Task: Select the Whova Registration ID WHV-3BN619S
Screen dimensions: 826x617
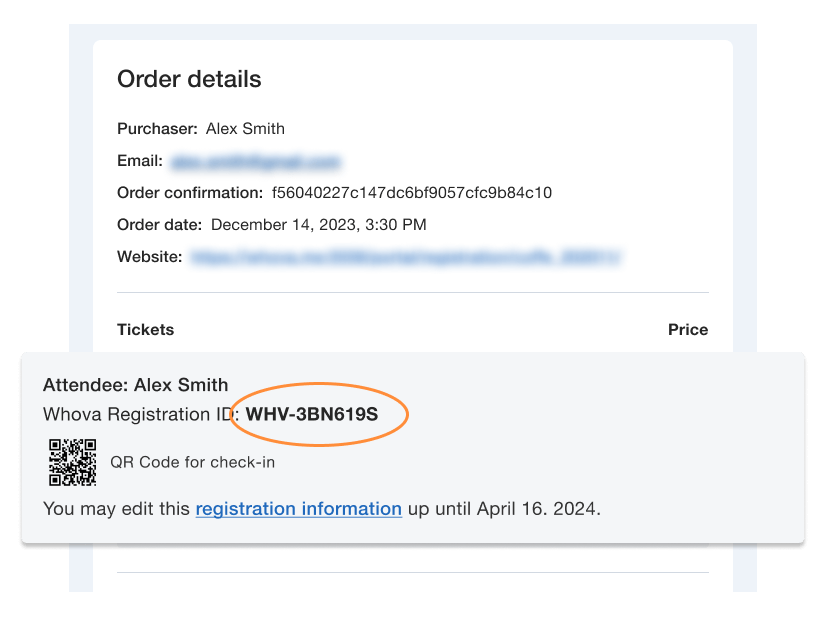Action: tap(312, 413)
